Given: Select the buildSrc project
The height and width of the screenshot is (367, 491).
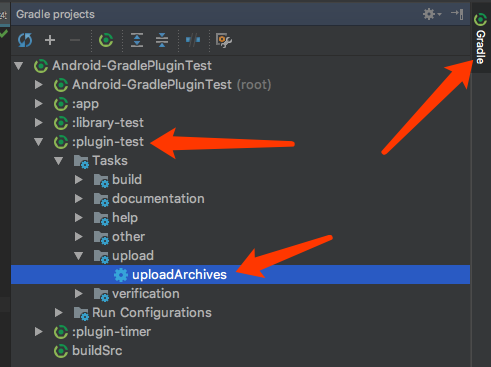Looking at the screenshot, I should [x=97, y=351].
